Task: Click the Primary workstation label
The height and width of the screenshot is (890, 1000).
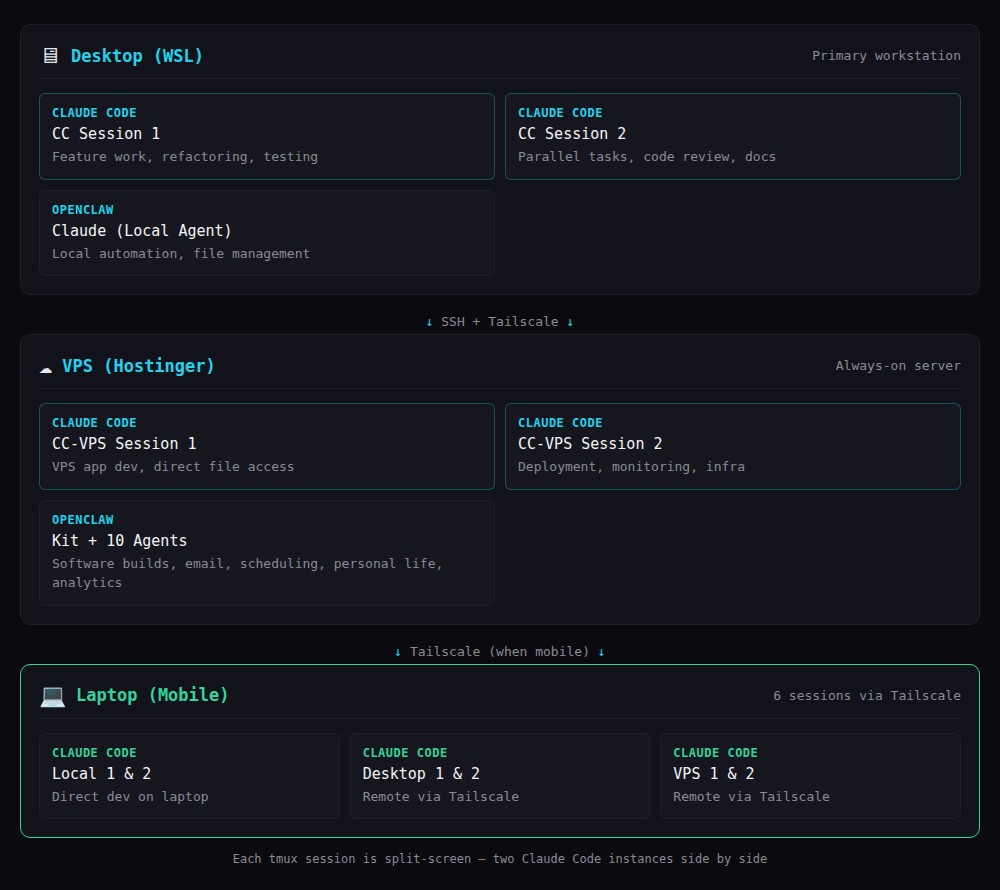Action: (x=886, y=56)
